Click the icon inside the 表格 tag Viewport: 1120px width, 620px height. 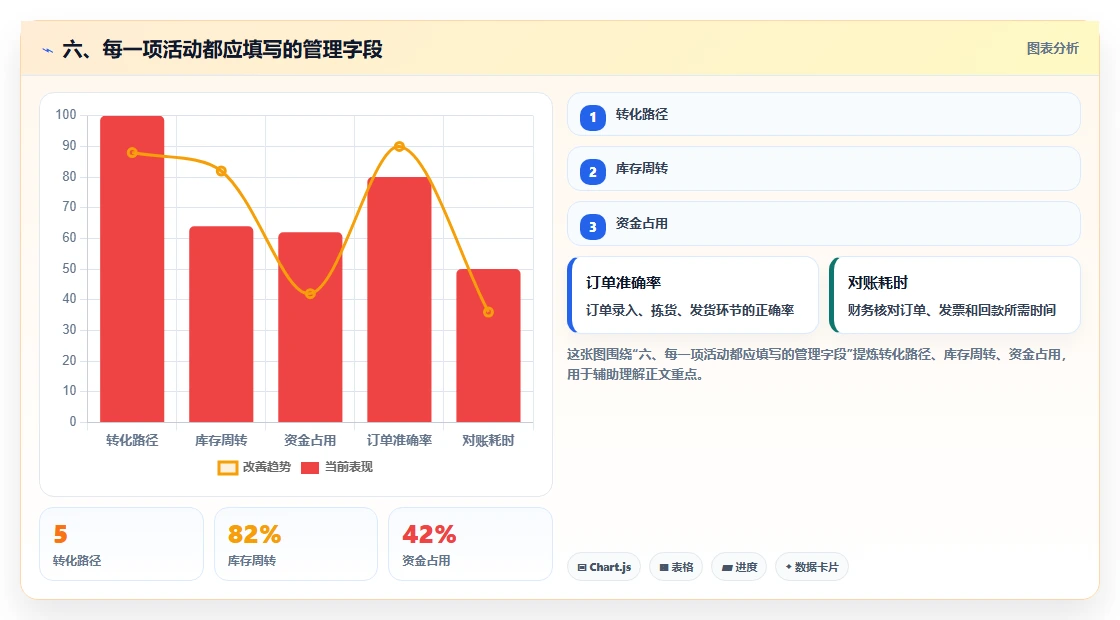click(x=664, y=567)
